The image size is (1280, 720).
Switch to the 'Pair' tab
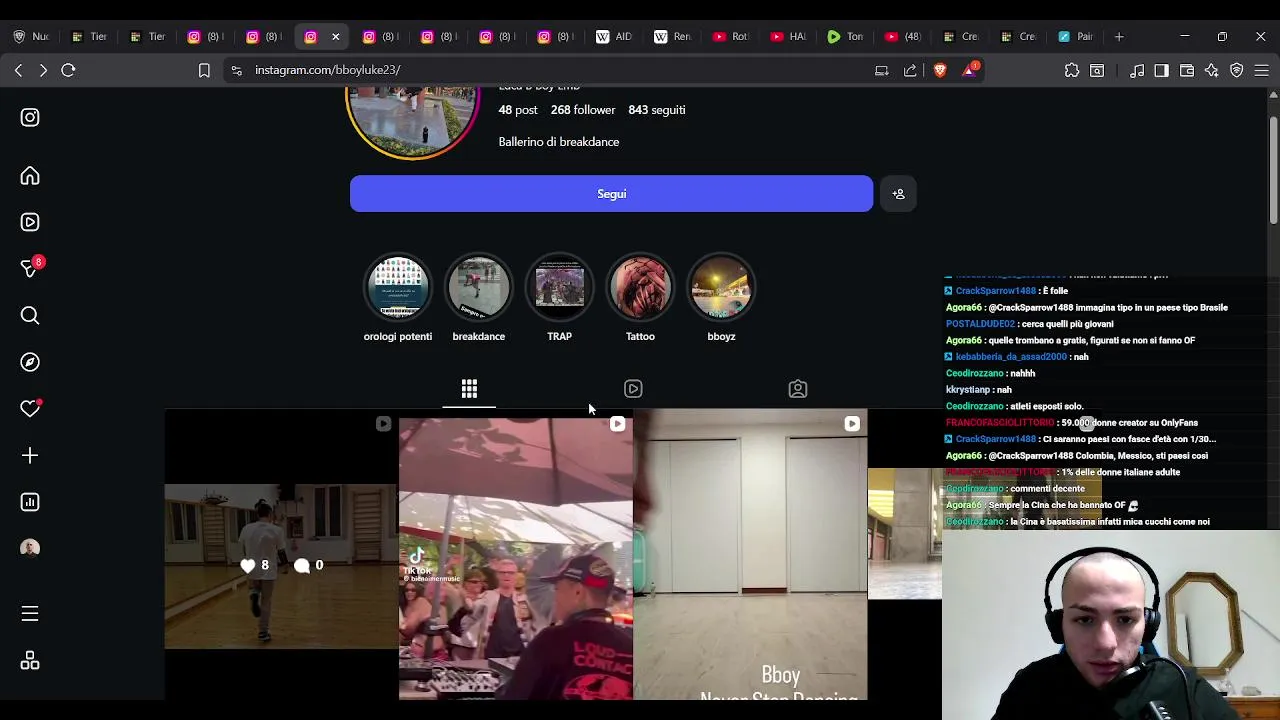click(x=1076, y=37)
